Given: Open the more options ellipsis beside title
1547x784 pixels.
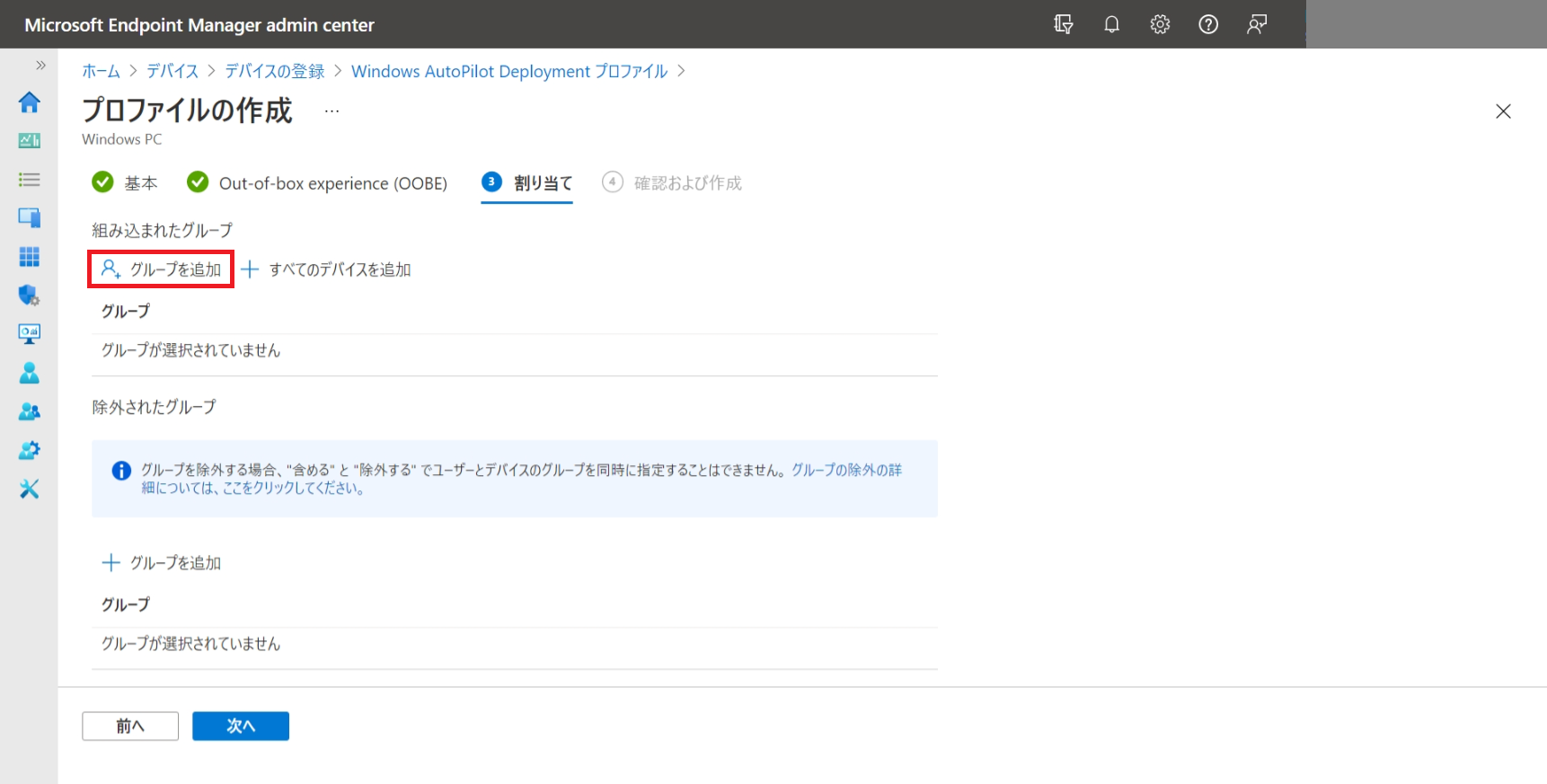Looking at the screenshot, I should 331,111.
